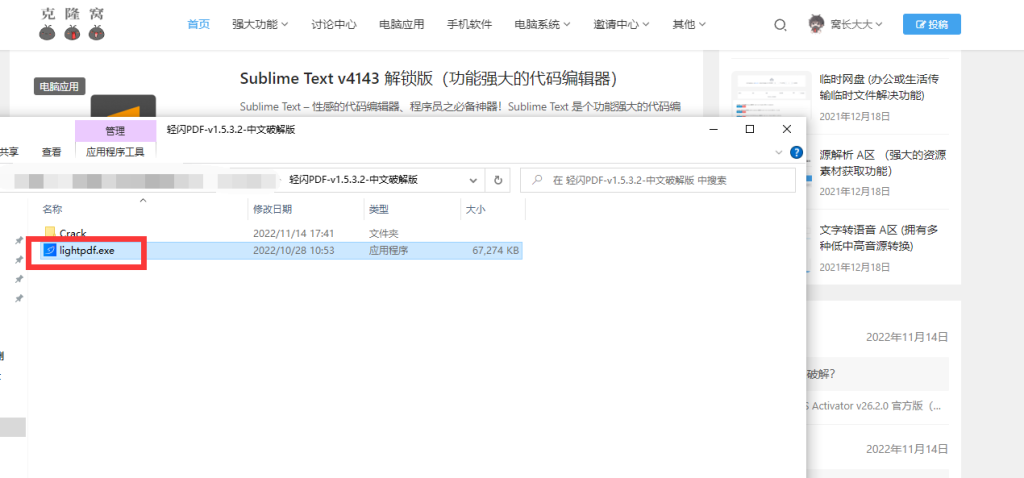Switch to the 查看 ribbon tab
The height and width of the screenshot is (478, 1024).
[52, 152]
